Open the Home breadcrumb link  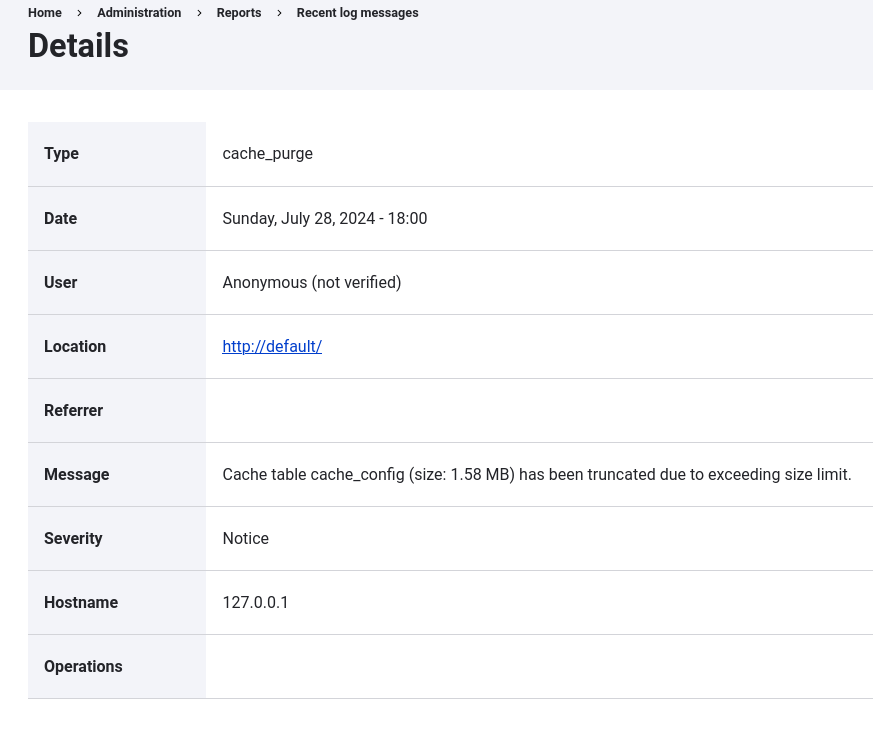point(45,13)
